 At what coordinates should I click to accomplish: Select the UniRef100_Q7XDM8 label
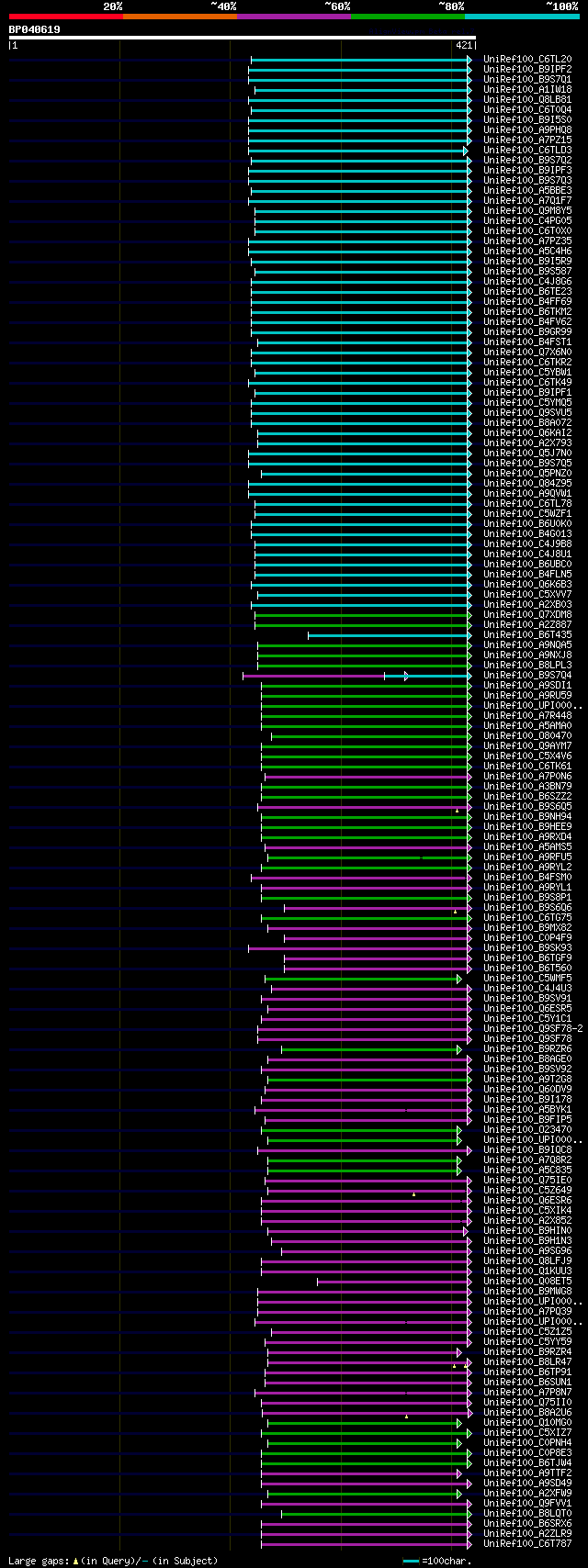tap(527, 615)
